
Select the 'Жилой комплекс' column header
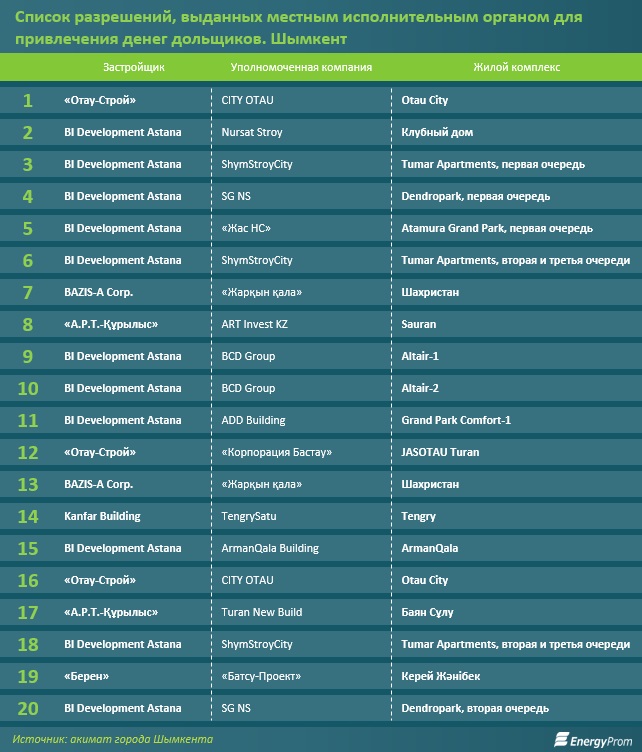pos(516,67)
